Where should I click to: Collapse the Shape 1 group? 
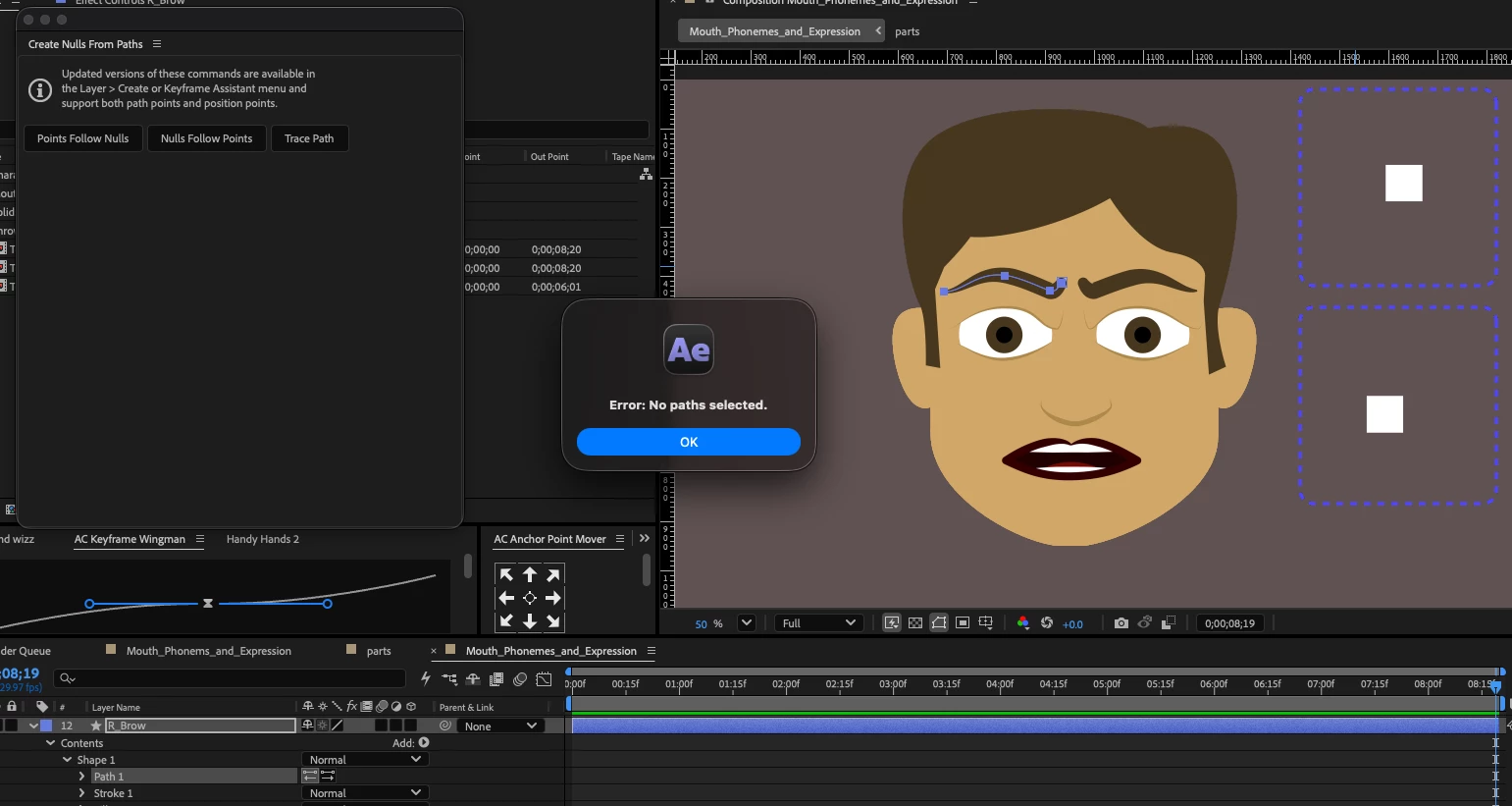tap(67, 760)
